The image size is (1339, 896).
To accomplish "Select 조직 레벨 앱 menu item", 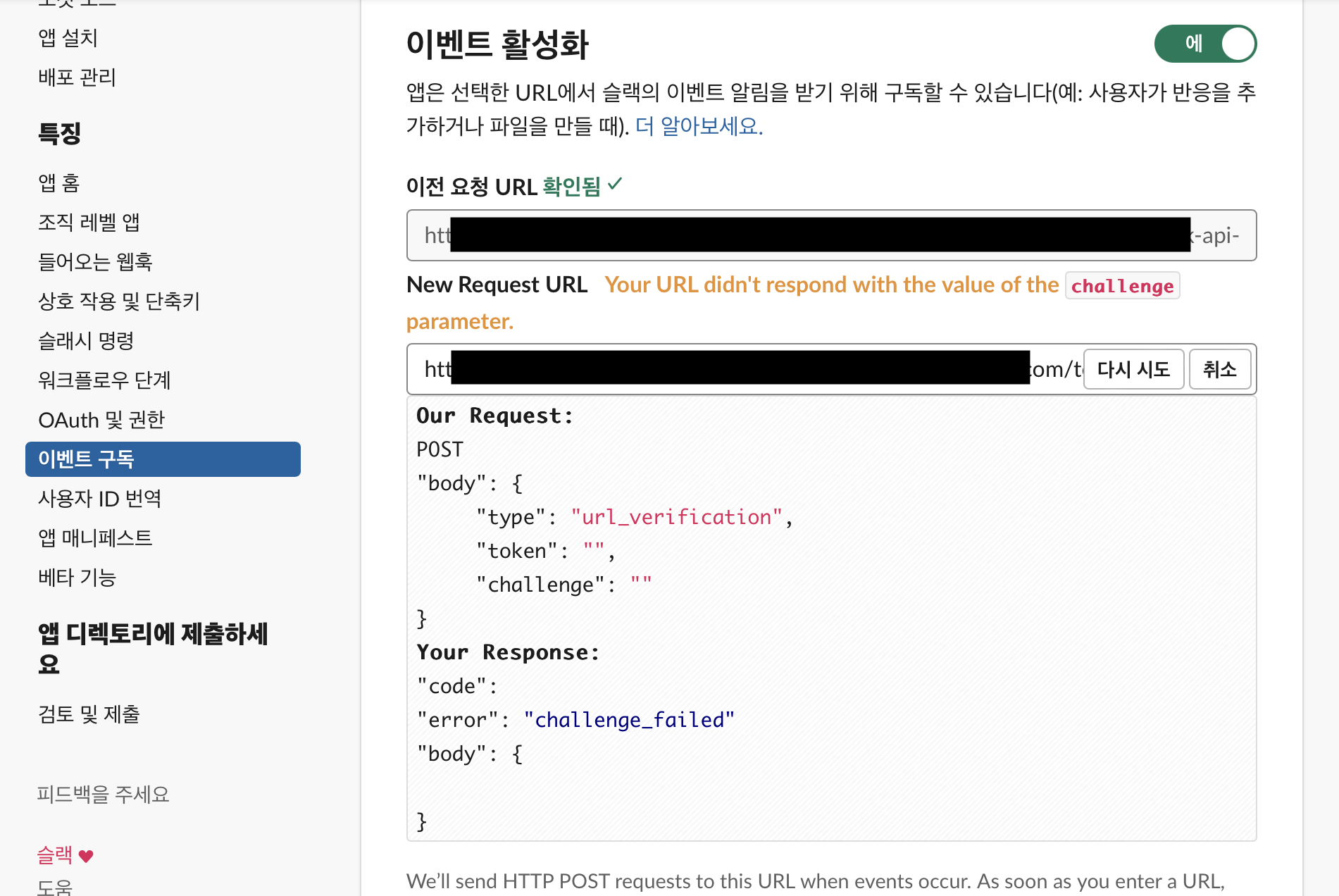I will tap(89, 223).
